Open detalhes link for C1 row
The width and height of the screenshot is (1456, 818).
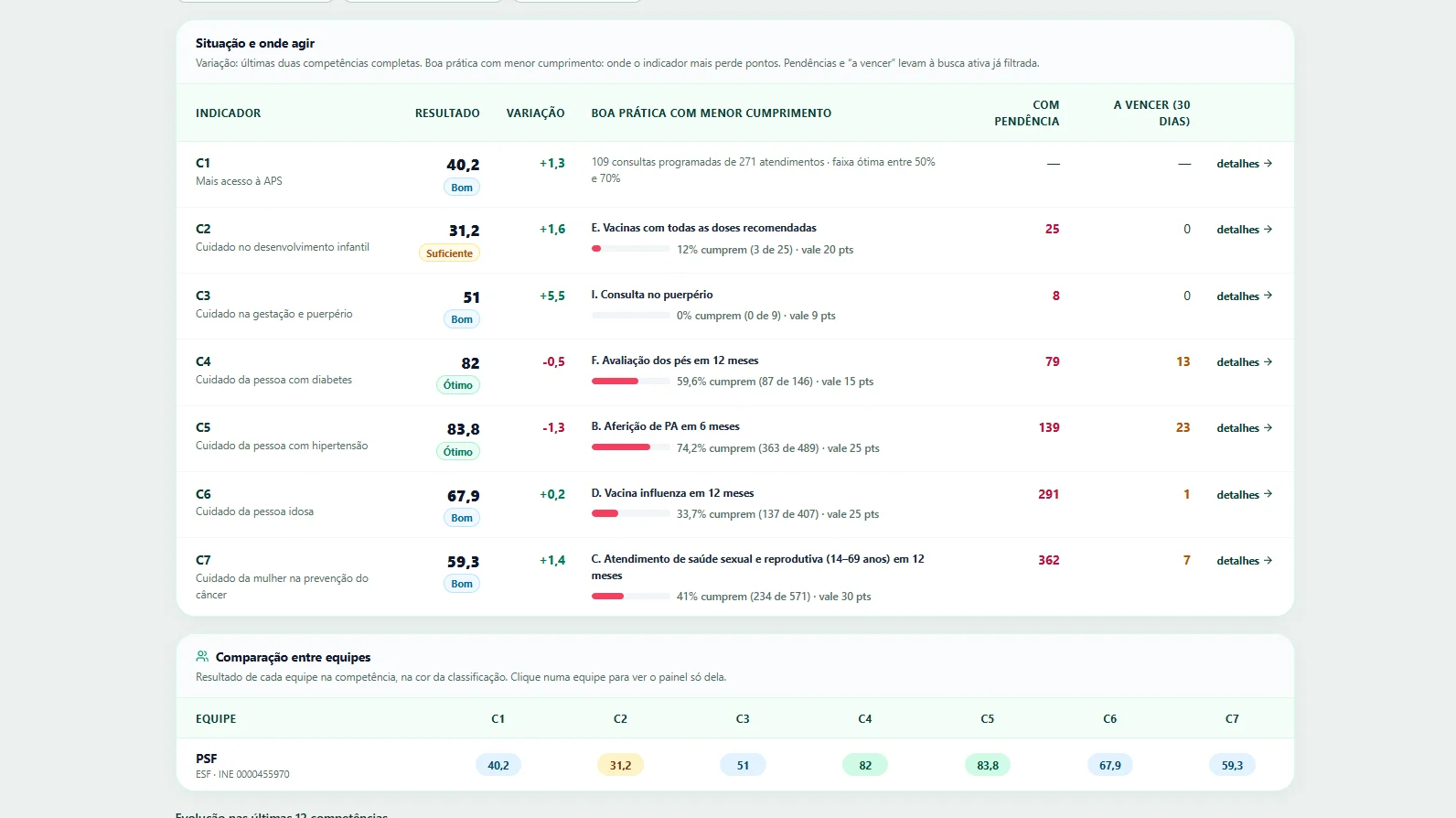1244,164
